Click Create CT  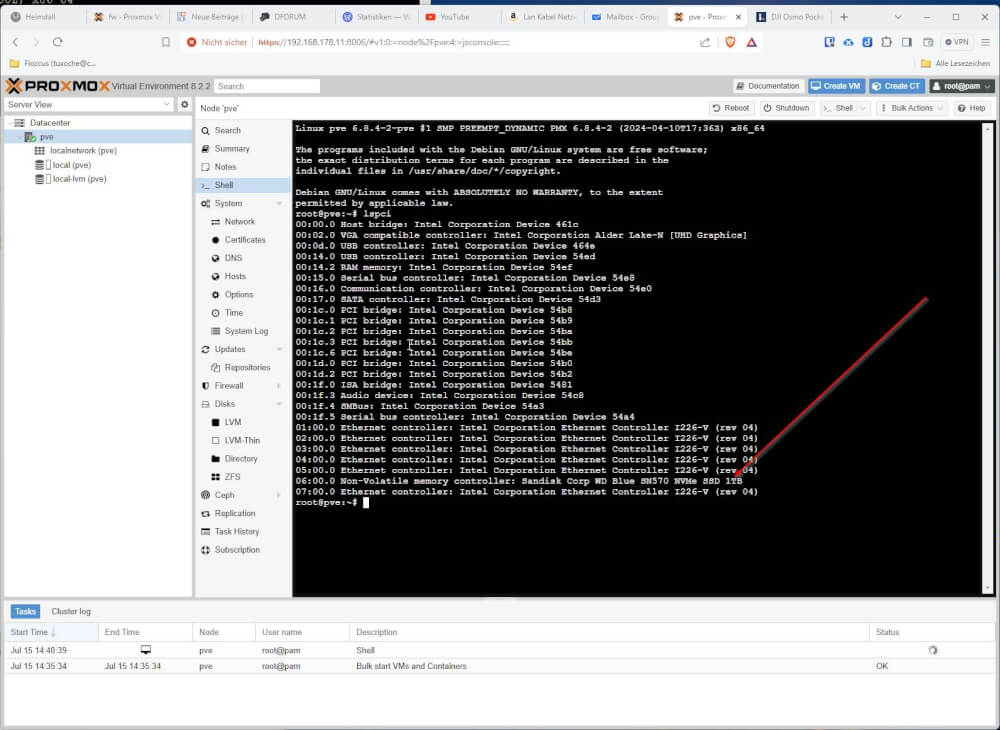point(897,86)
